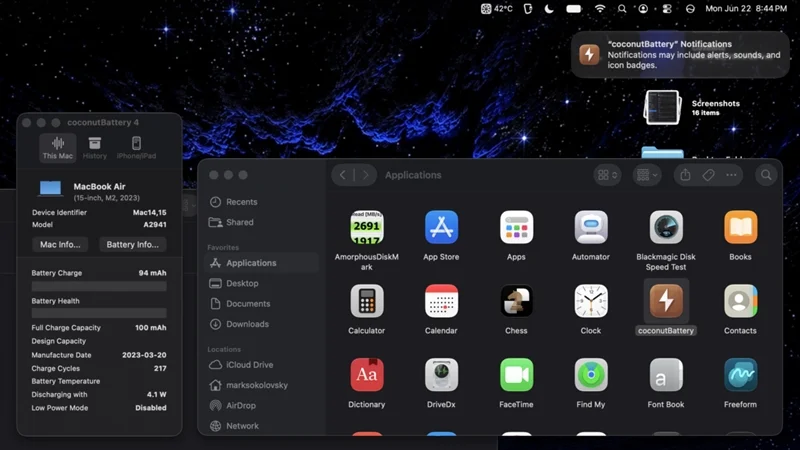
Task: Open Finder more actions ellipsis
Action: coord(731,175)
